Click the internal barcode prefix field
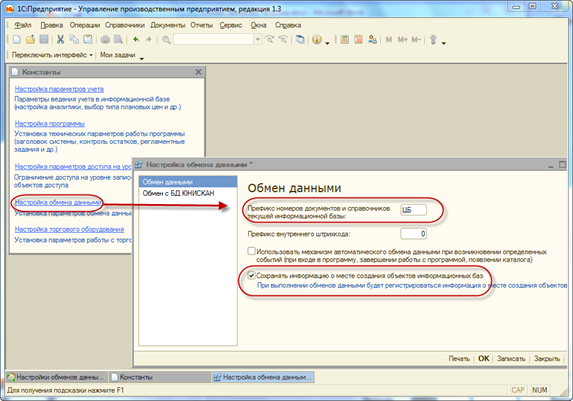The width and height of the screenshot is (573, 401). [x=413, y=234]
